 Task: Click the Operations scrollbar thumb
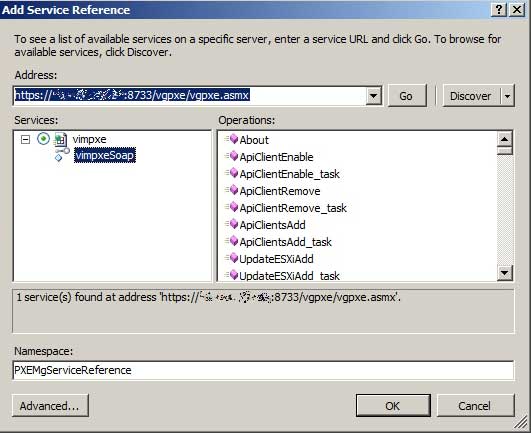(x=505, y=150)
